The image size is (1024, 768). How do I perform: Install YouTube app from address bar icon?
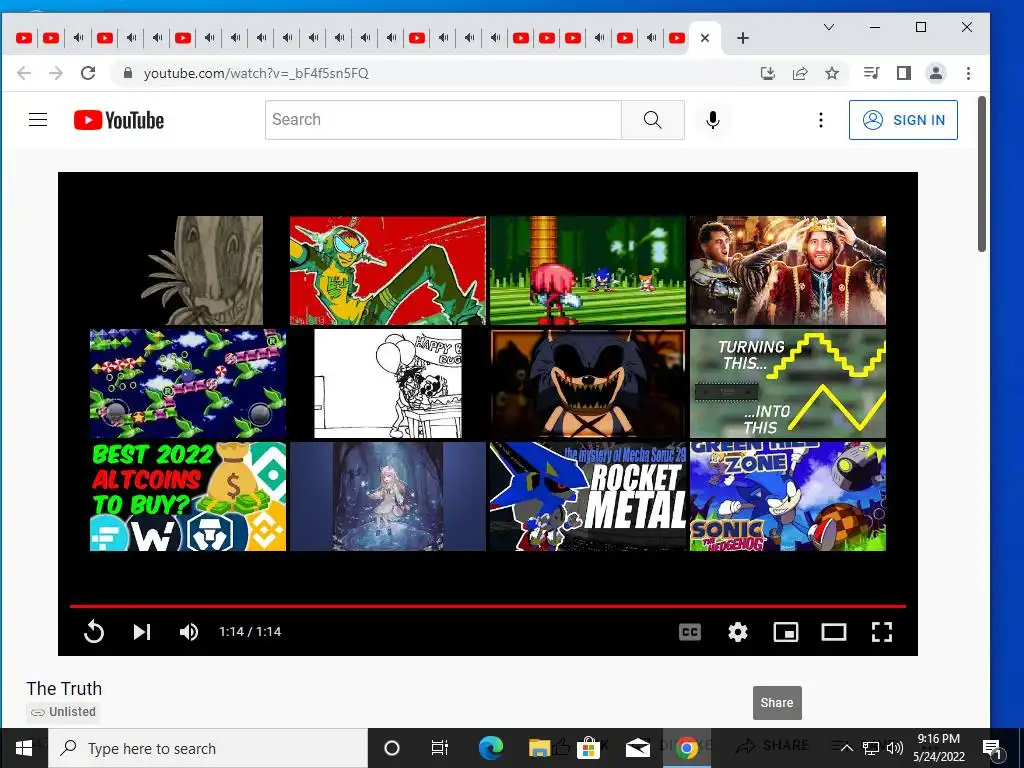[768, 73]
